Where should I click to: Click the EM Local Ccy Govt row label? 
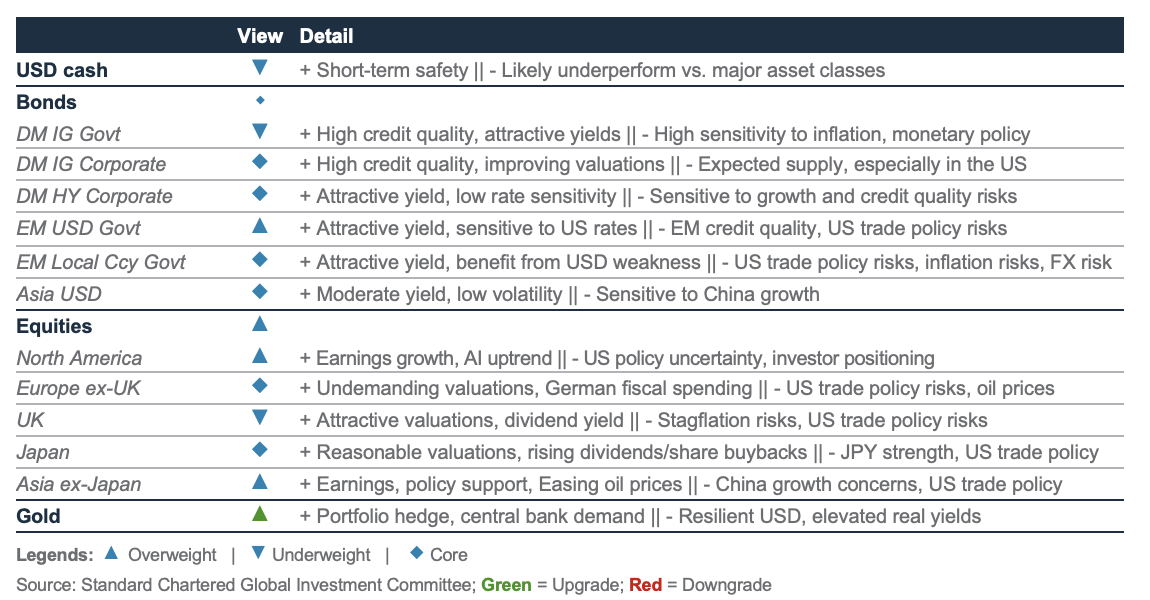click(x=101, y=262)
